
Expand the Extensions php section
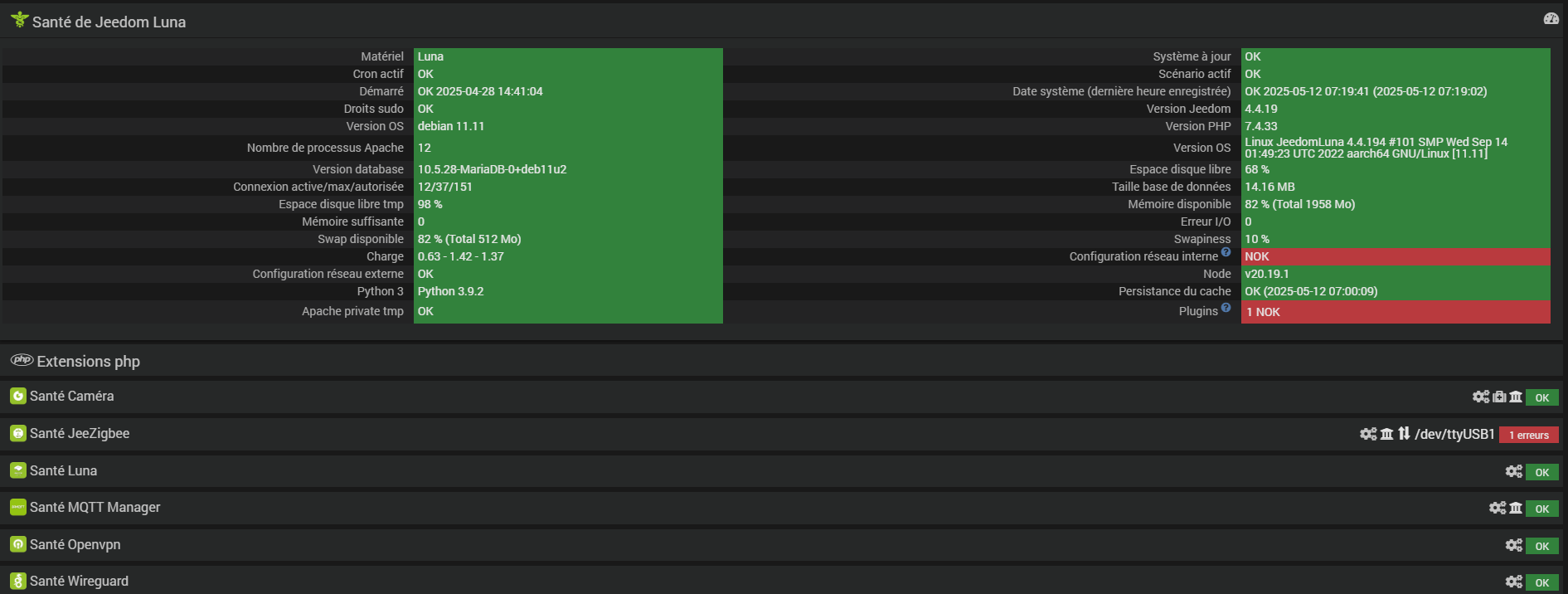point(89,361)
